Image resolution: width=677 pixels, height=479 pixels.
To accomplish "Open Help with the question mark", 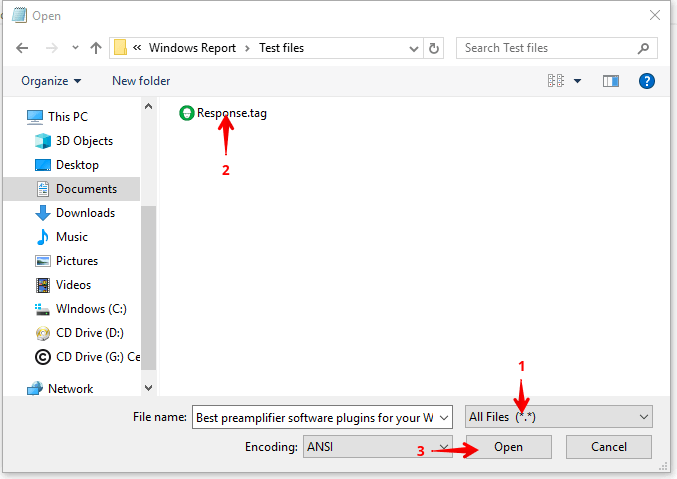I will (x=646, y=81).
